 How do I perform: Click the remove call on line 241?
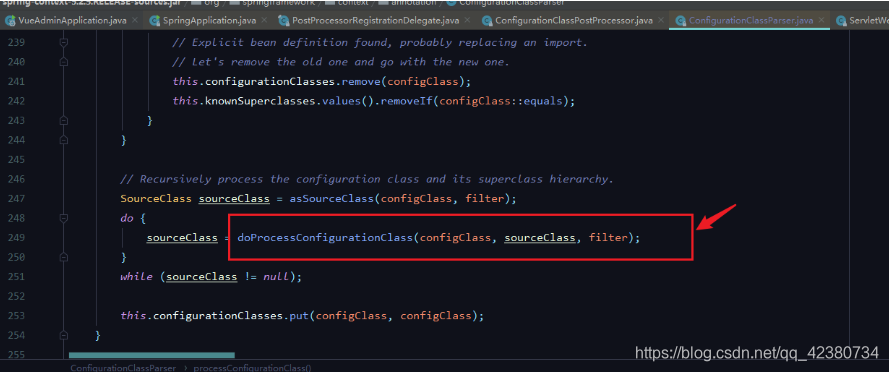[361, 82]
